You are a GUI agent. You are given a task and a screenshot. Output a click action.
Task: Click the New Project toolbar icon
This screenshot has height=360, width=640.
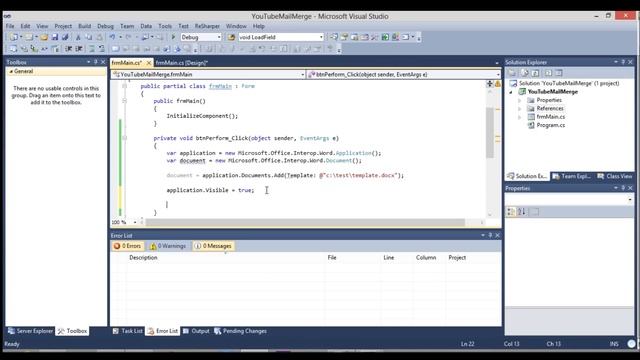(x=14, y=37)
